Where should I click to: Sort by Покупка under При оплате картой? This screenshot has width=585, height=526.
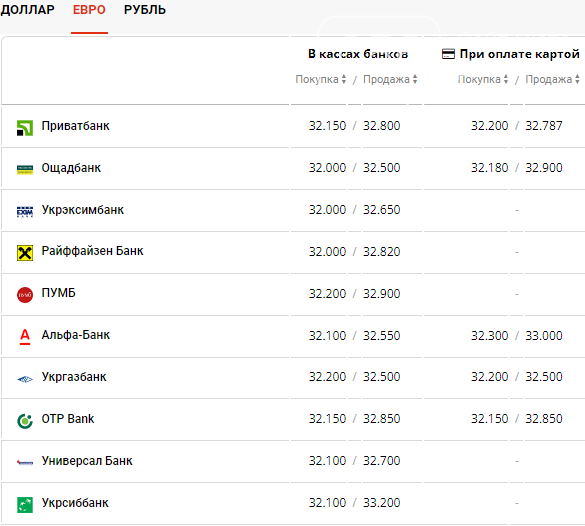(x=483, y=79)
